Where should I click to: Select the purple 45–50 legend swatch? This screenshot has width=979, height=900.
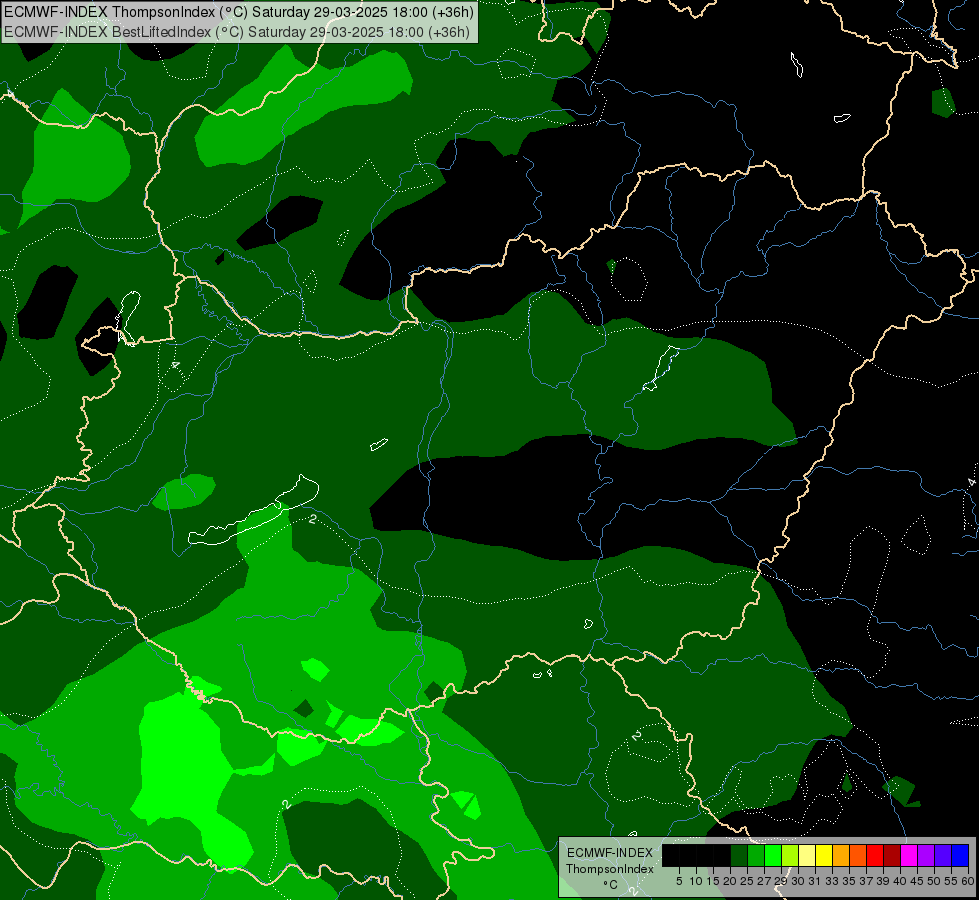tap(926, 855)
